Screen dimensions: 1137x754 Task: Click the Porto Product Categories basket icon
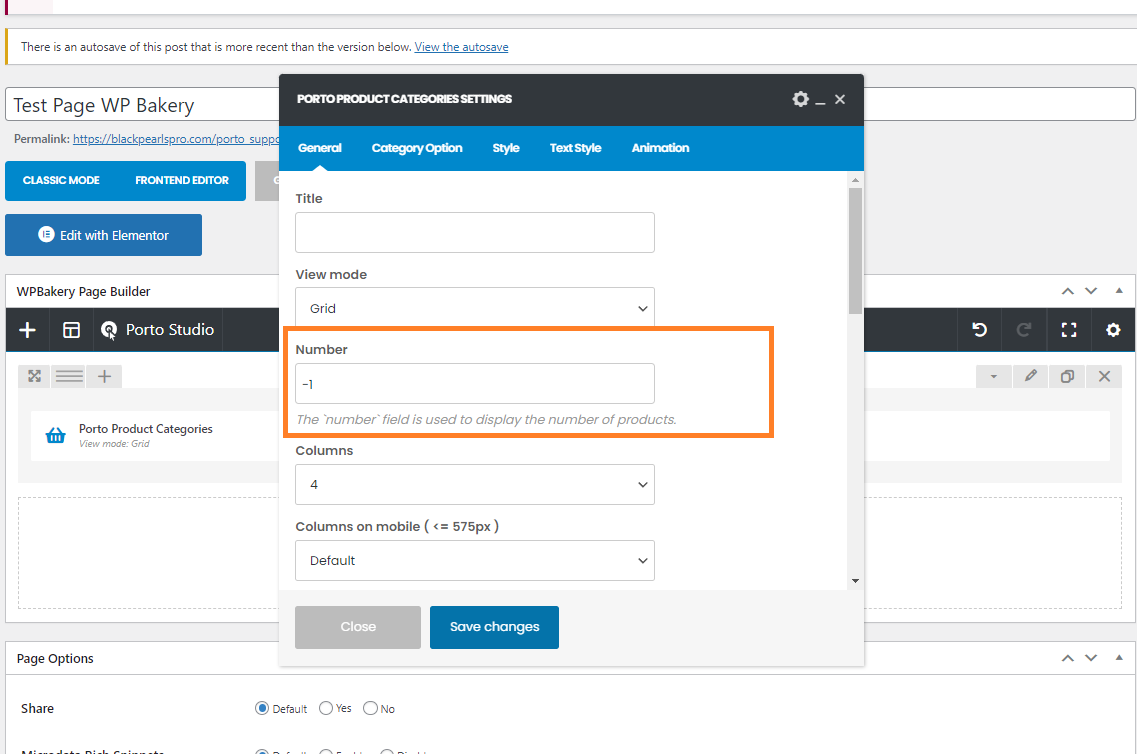tap(55, 435)
